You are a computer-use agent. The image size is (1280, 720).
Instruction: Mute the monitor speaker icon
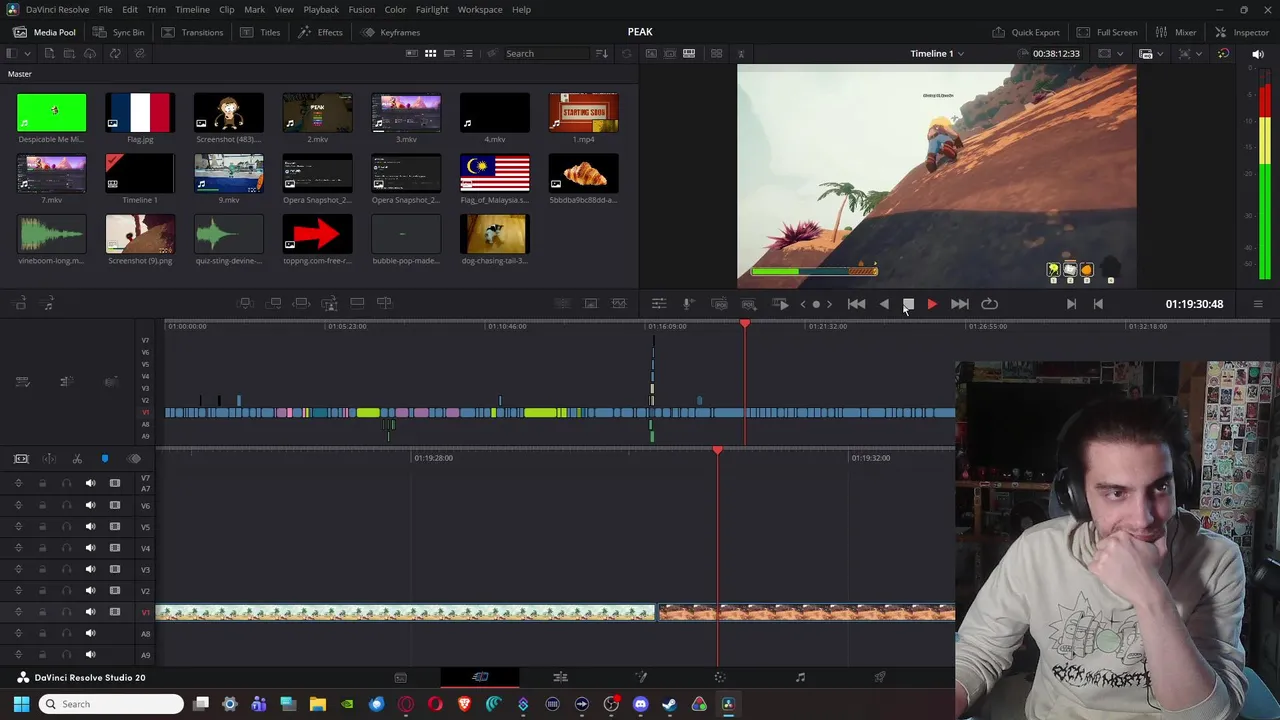point(1258,54)
